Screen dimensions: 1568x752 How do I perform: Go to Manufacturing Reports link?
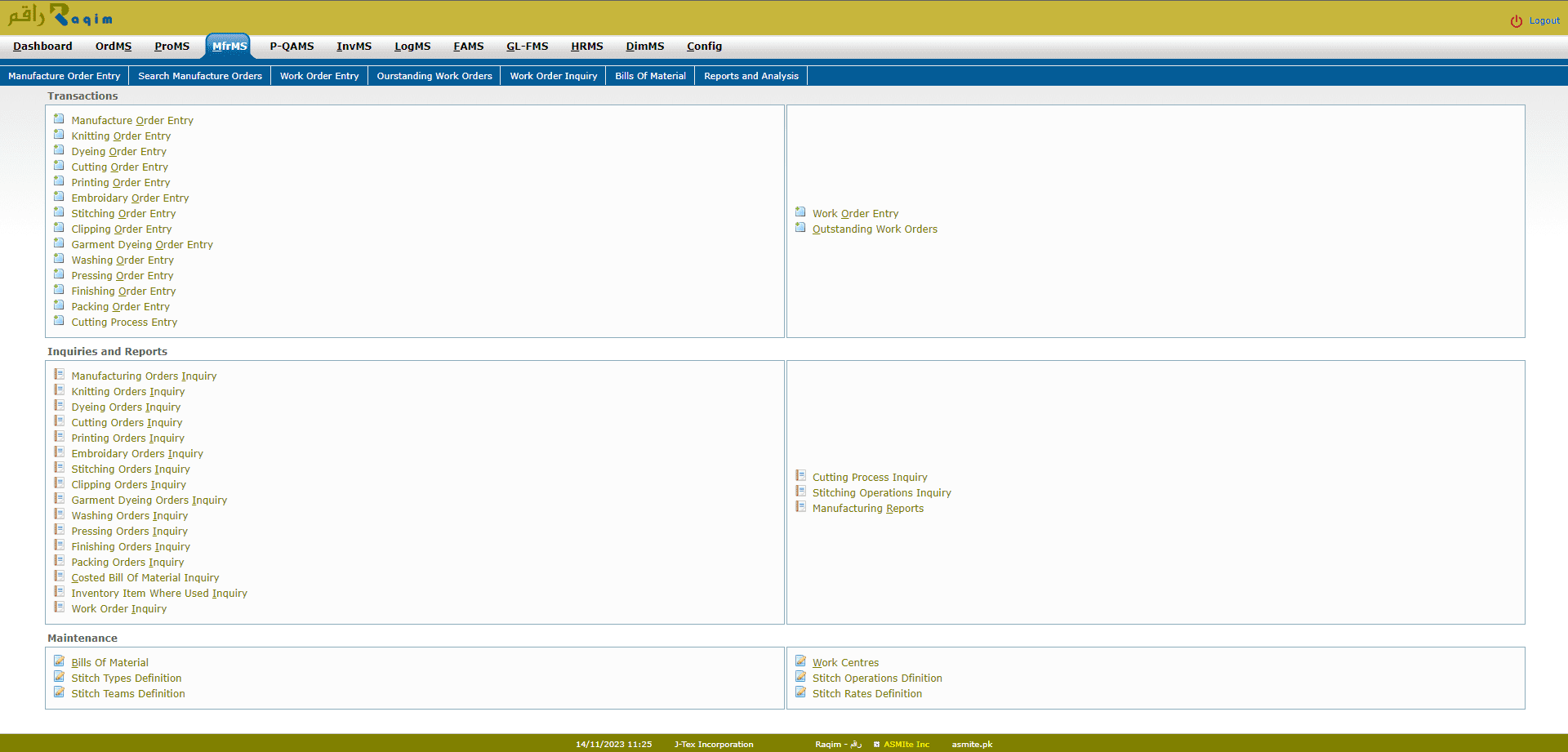(867, 509)
